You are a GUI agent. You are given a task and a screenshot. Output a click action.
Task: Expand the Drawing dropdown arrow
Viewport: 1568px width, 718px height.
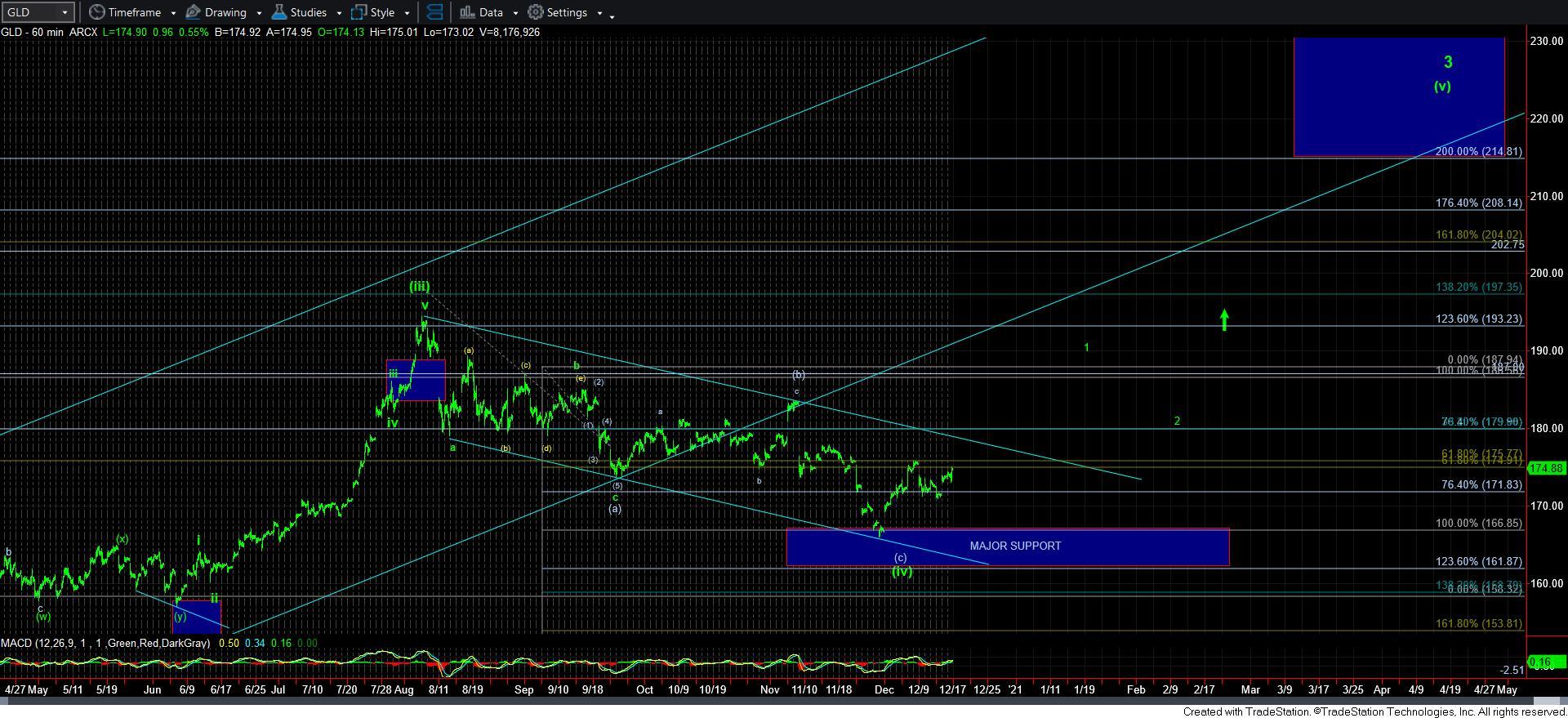pyautogui.click(x=259, y=13)
